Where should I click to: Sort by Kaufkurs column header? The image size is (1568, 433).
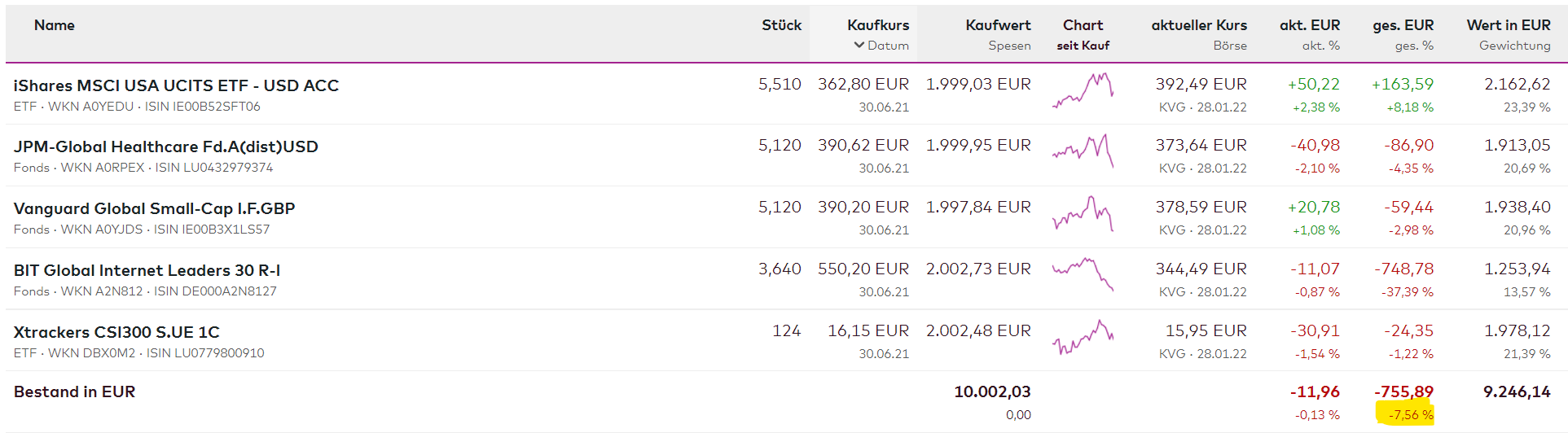pos(877,25)
